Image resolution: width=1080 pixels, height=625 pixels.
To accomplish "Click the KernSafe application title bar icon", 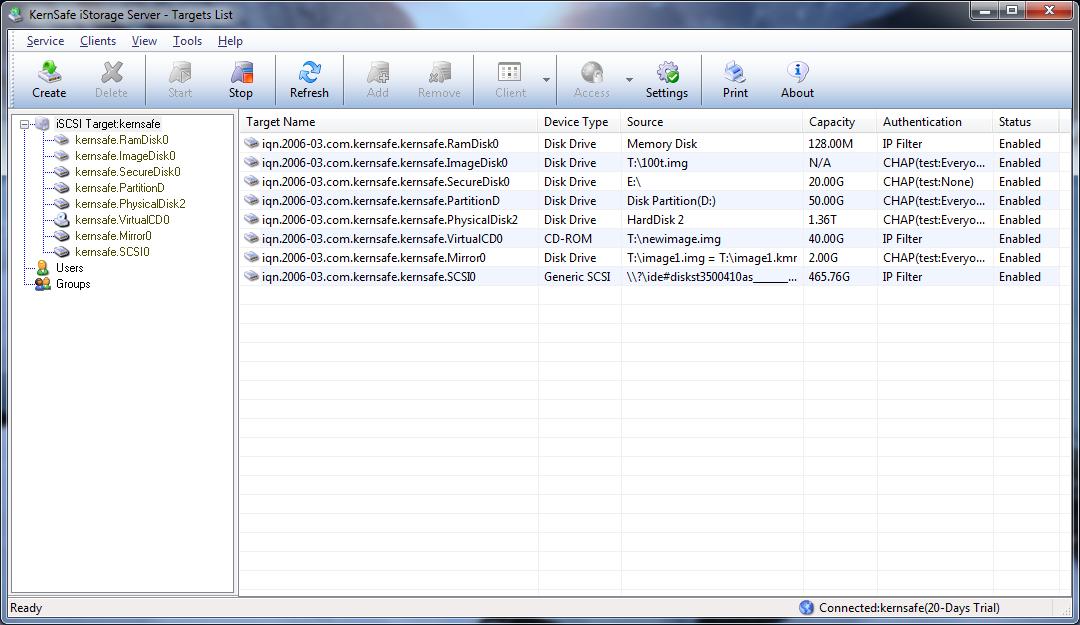I will (x=15, y=14).
